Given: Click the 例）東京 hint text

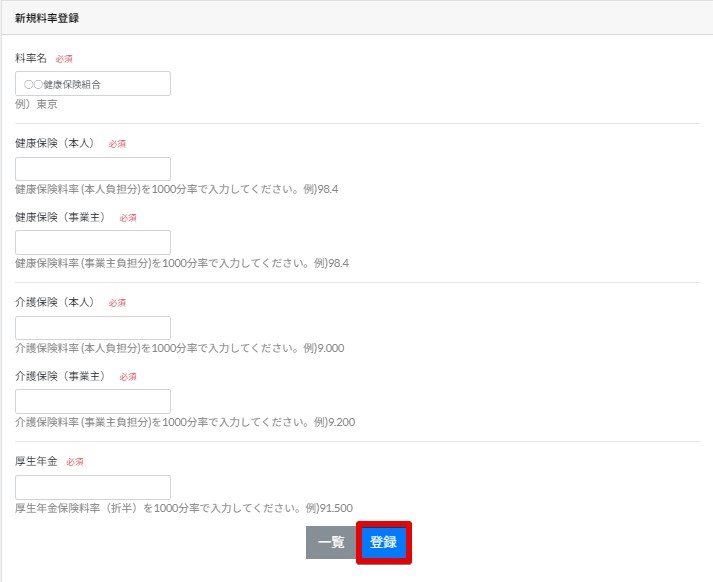Looking at the screenshot, I should pos(36,104).
